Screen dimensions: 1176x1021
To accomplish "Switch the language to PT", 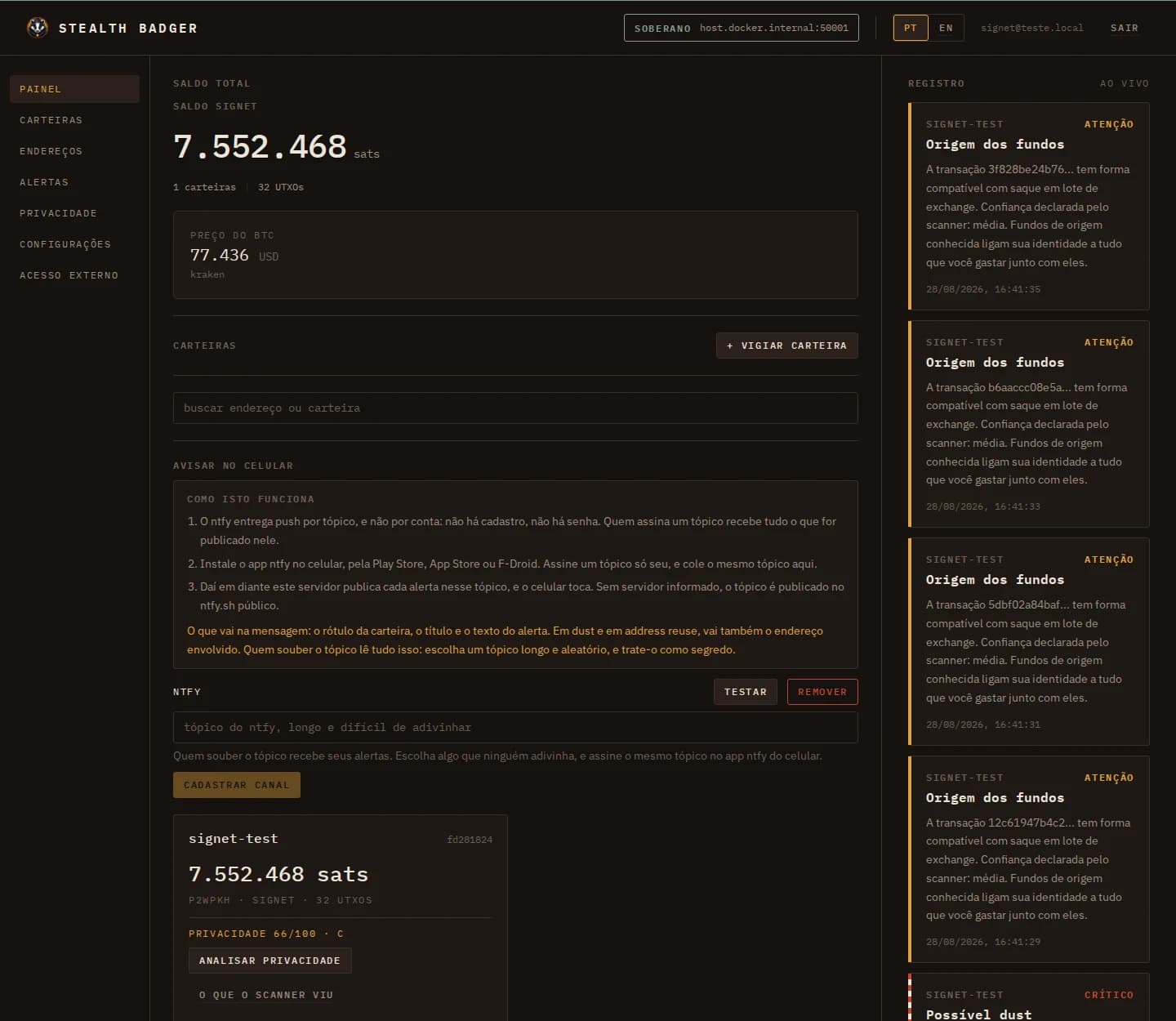I will [911, 28].
